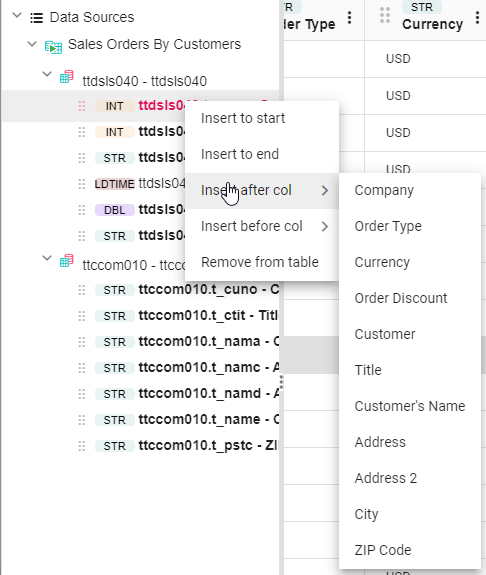Collapse the Data Sources tree node

17,15
